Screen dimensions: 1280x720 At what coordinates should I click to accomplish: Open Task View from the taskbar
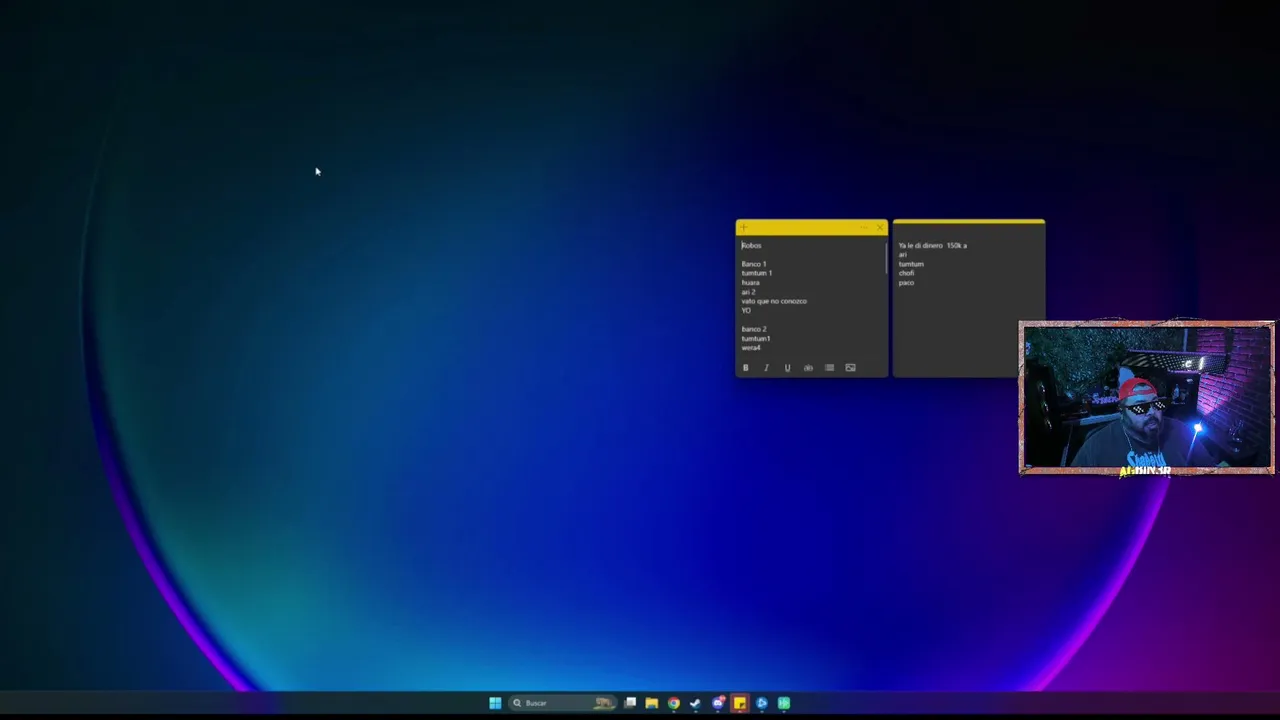tap(630, 703)
